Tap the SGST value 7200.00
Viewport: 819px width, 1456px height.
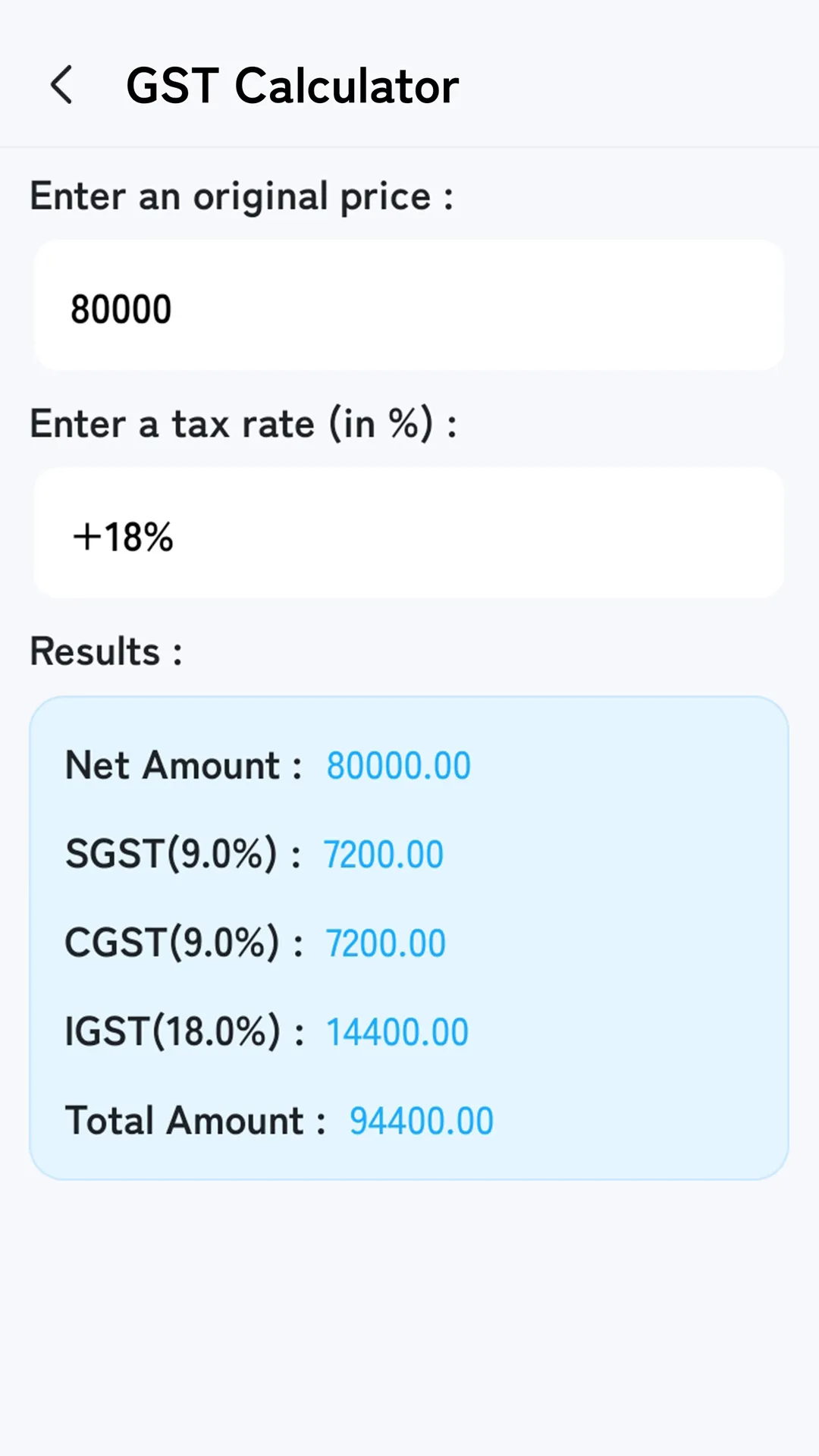coord(383,854)
